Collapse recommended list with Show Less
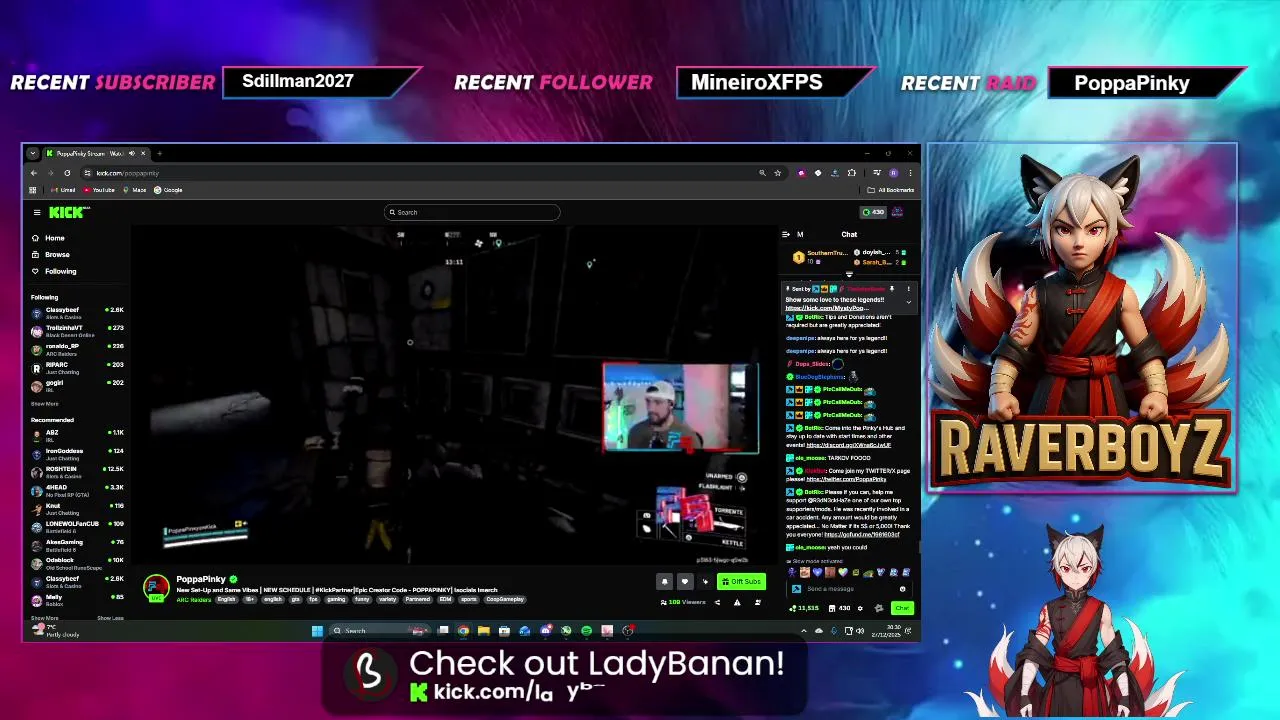The height and width of the screenshot is (720, 1280). tap(110, 618)
